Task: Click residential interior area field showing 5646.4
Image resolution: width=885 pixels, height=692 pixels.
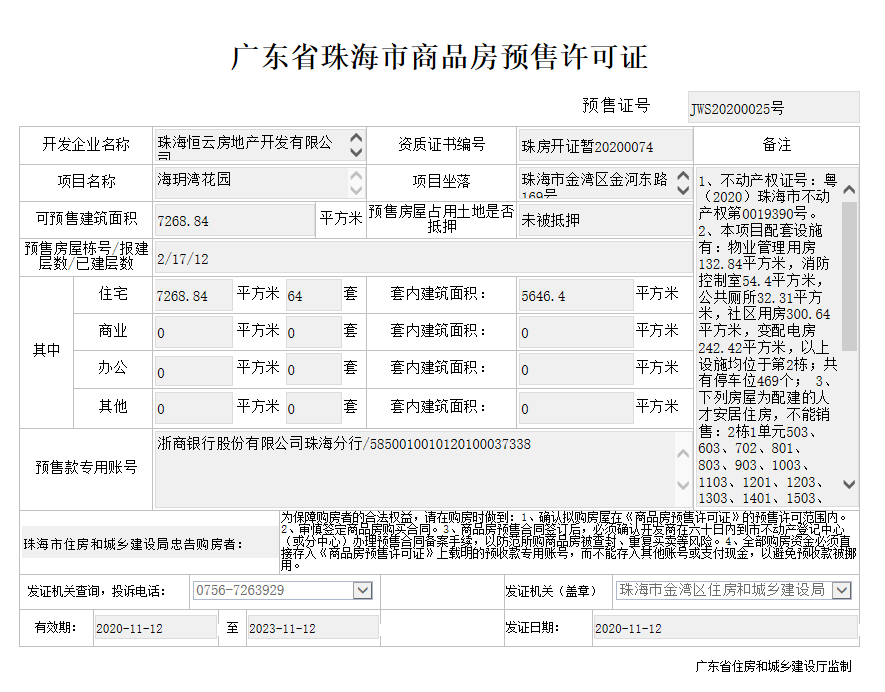Action: 575,296
